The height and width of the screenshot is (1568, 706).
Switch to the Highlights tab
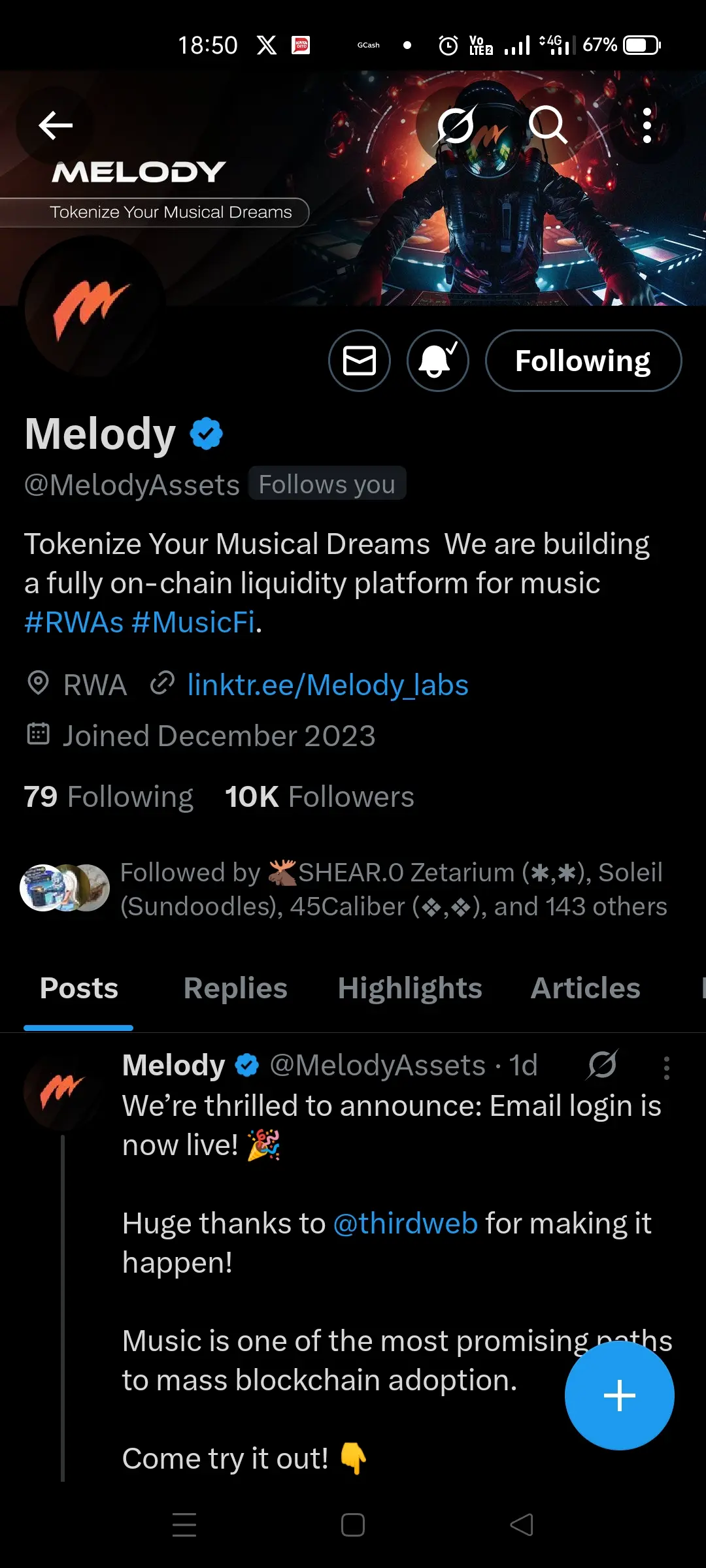(410, 988)
